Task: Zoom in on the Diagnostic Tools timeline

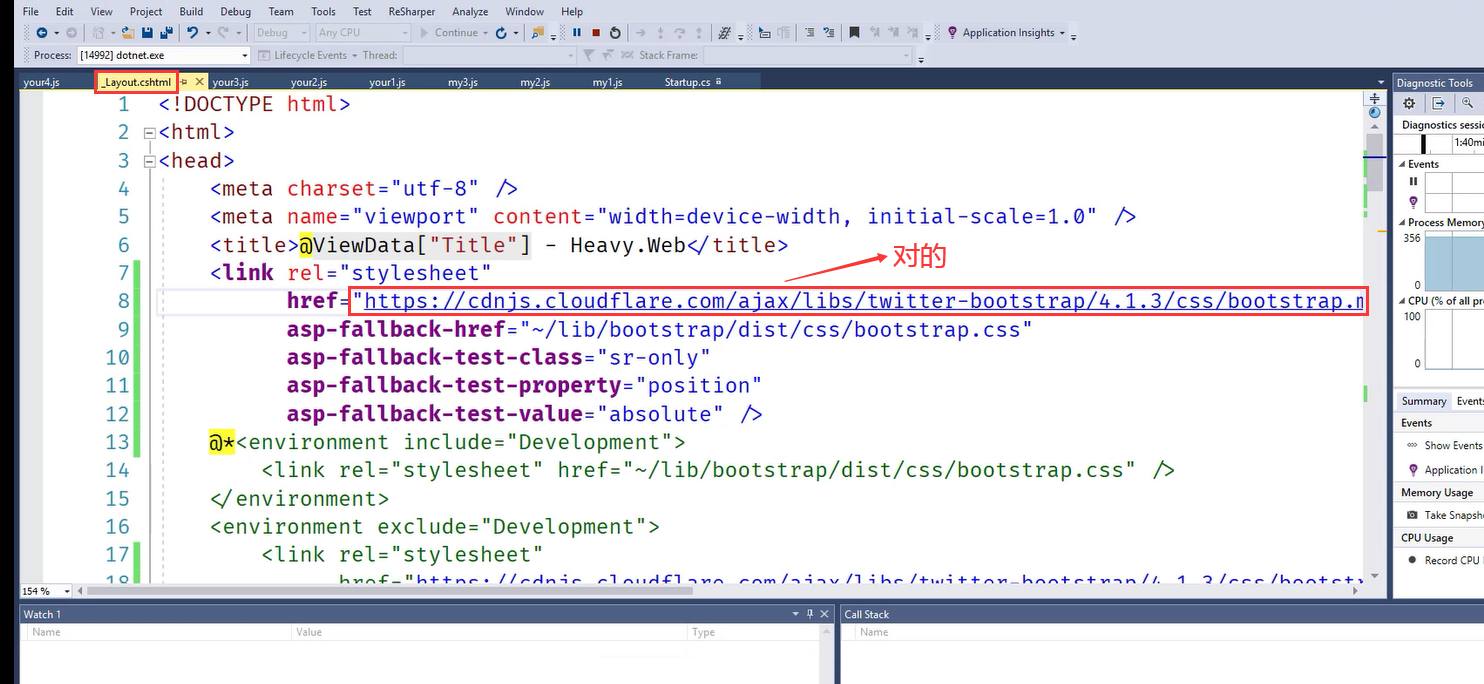Action: [x=1467, y=103]
